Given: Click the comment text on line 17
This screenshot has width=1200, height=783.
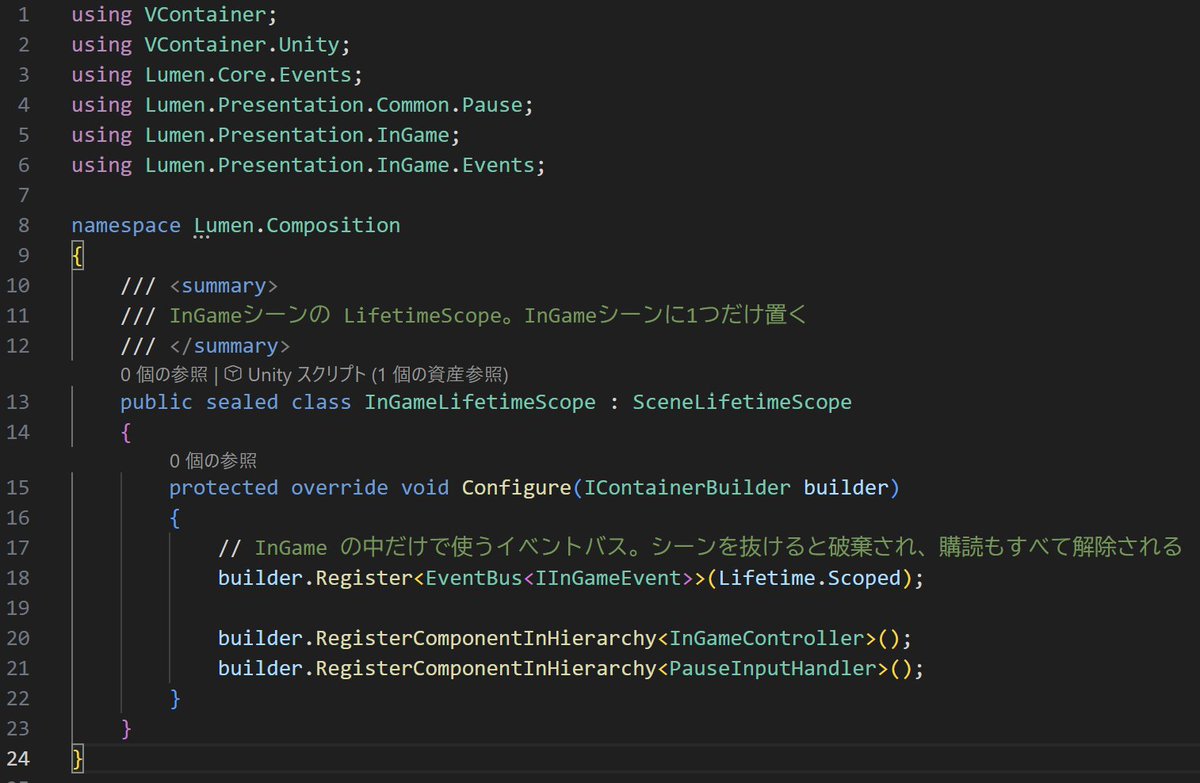Looking at the screenshot, I should pyautogui.click(x=700, y=547).
